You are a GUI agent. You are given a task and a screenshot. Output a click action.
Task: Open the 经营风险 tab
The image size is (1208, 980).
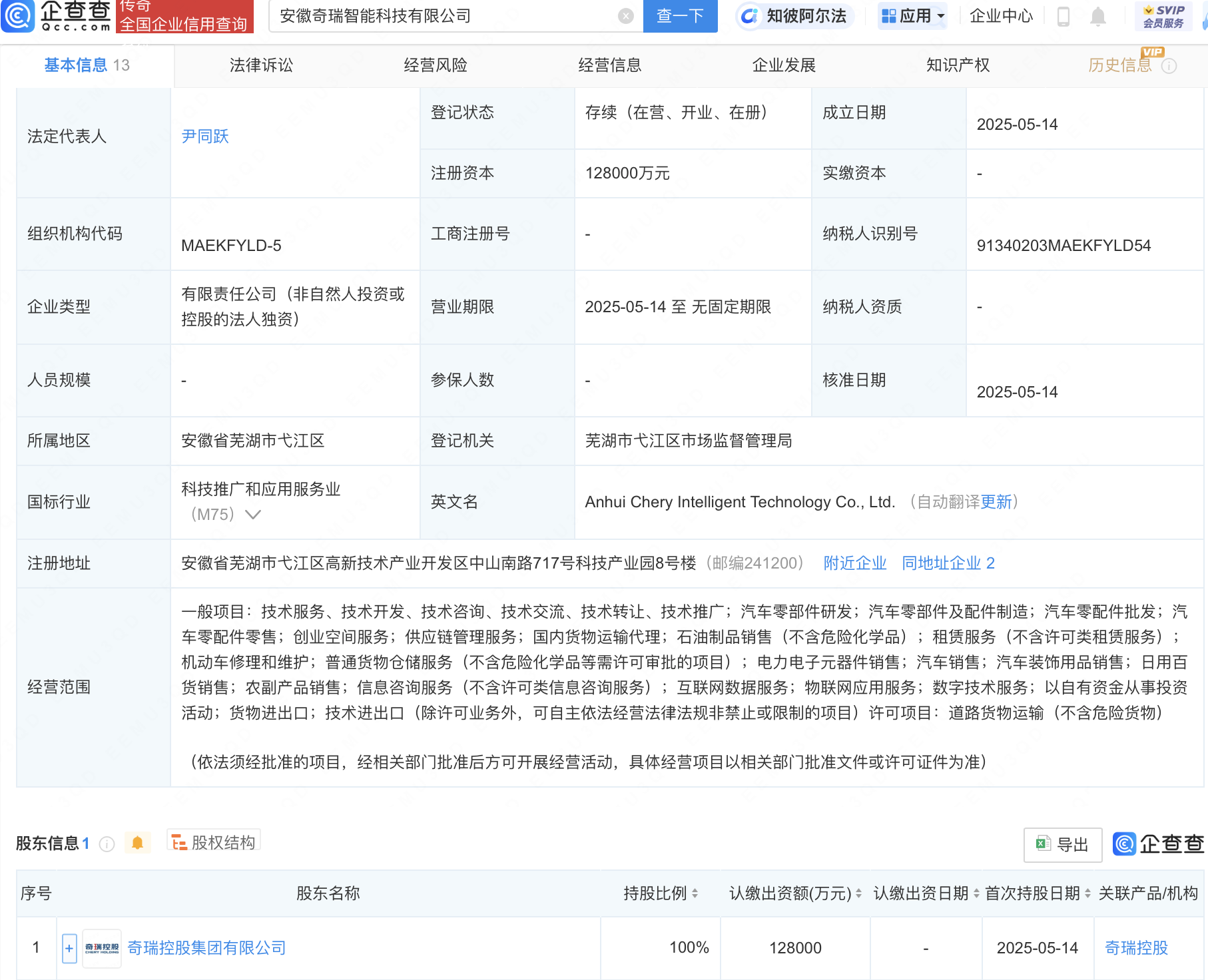point(436,65)
